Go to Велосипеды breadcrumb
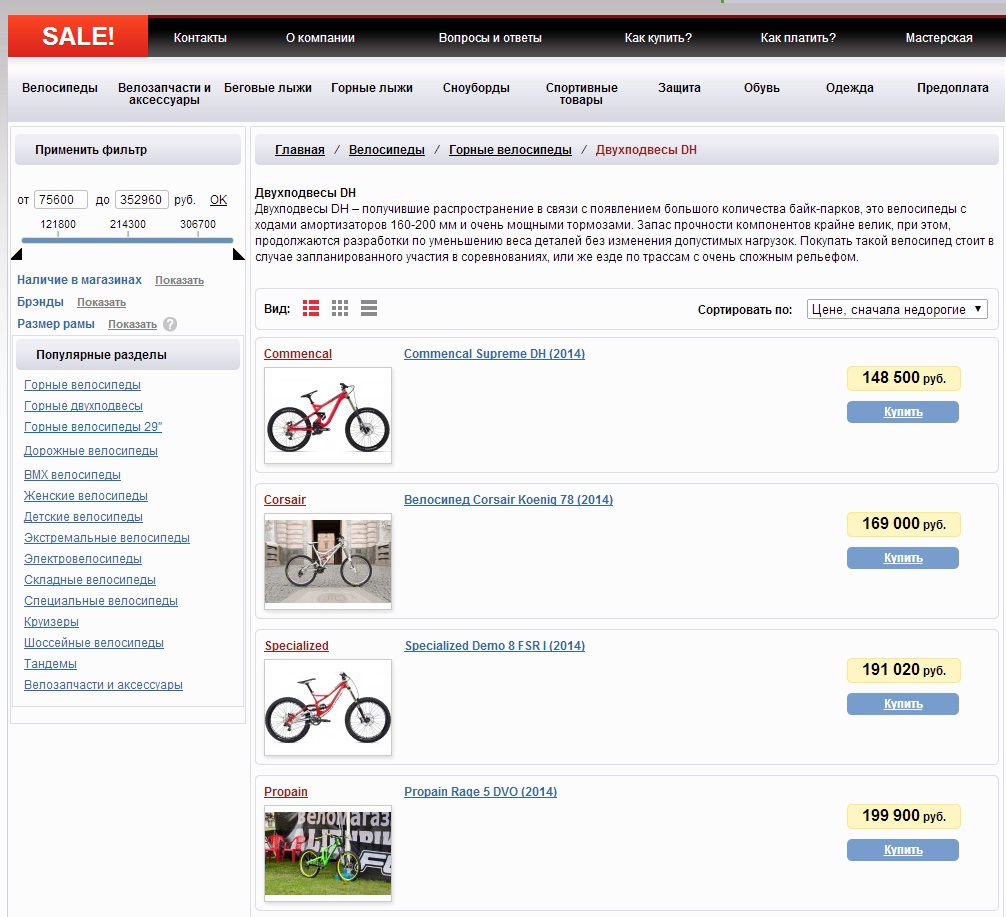The width and height of the screenshot is (1006, 917). tap(387, 150)
